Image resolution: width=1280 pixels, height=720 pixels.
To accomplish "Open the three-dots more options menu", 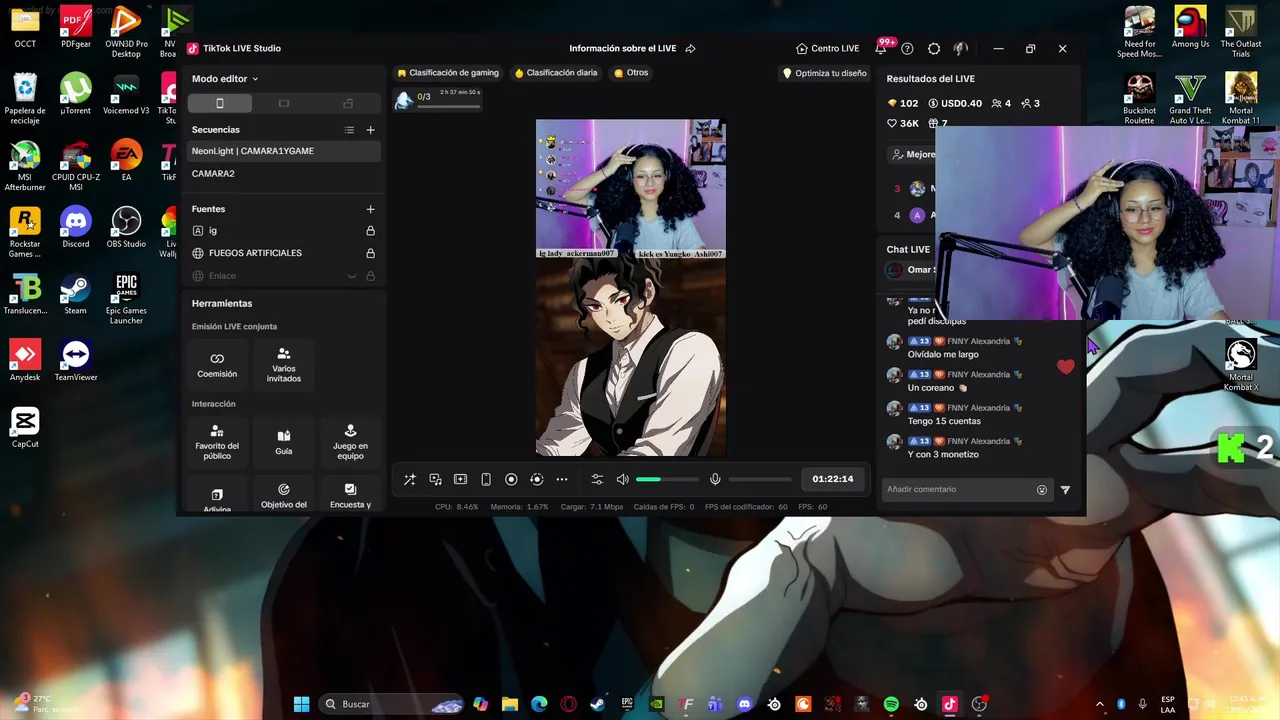I will pyautogui.click(x=562, y=480).
